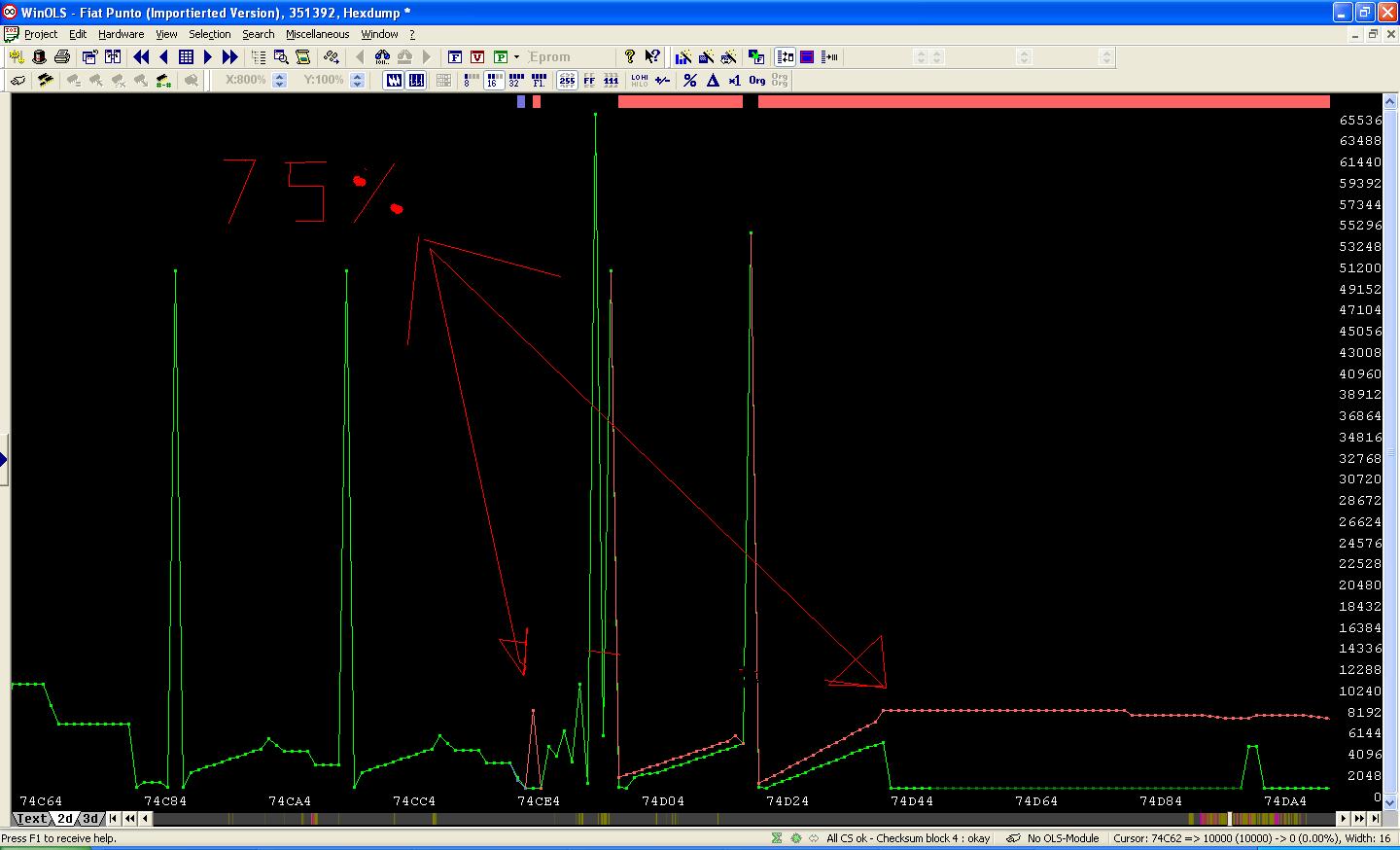The width and height of the screenshot is (1400, 850).
Task: Click the percent display icon
Action: click(x=689, y=81)
